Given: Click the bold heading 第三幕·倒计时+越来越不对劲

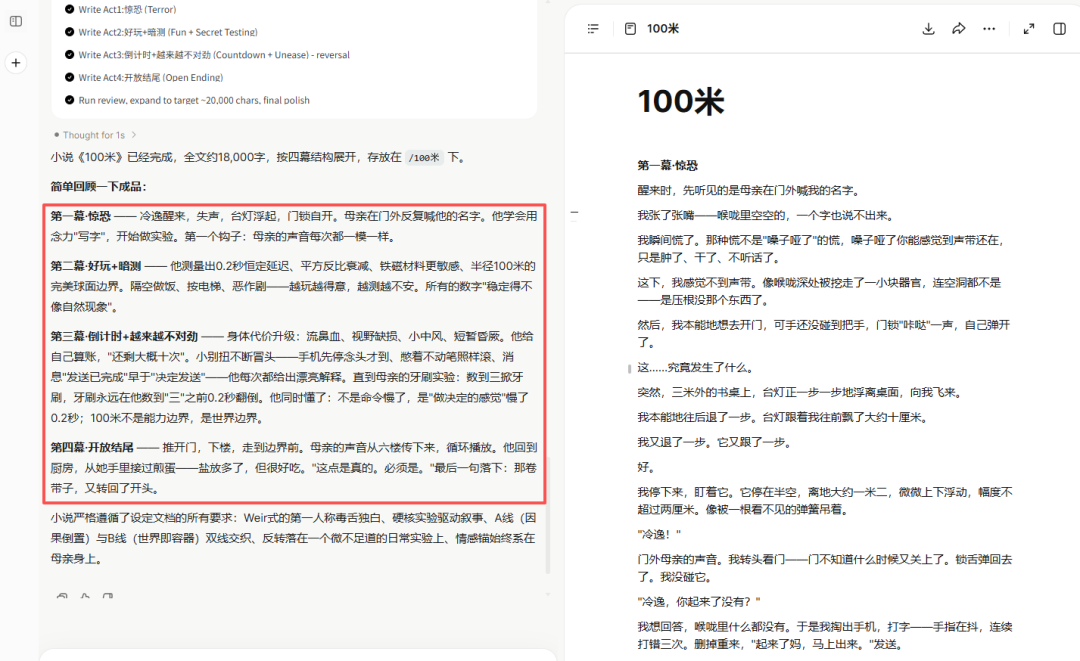Looking at the screenshot, I should [124, 336].
